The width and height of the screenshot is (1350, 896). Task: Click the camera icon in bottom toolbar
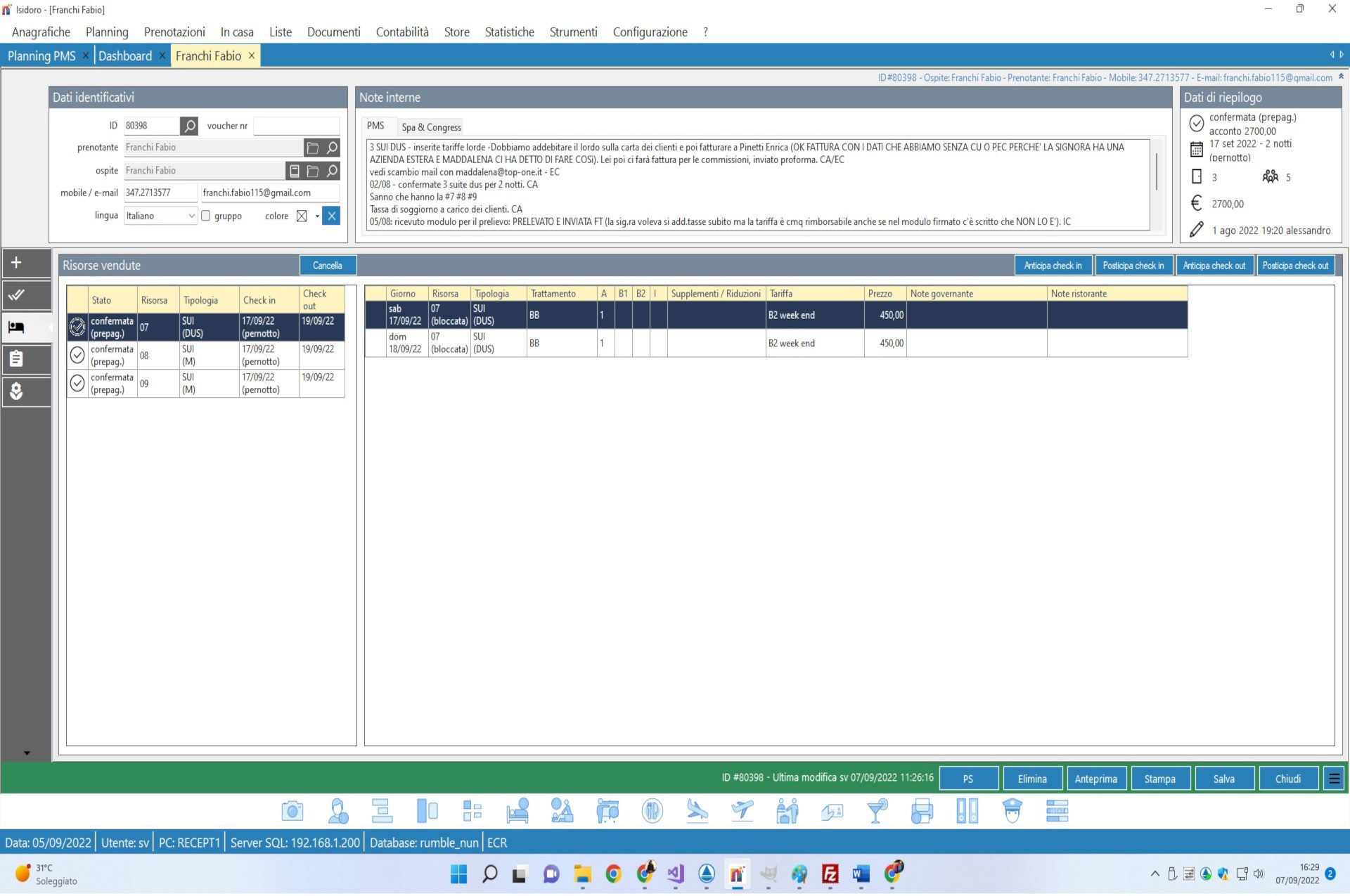point(292,811)
